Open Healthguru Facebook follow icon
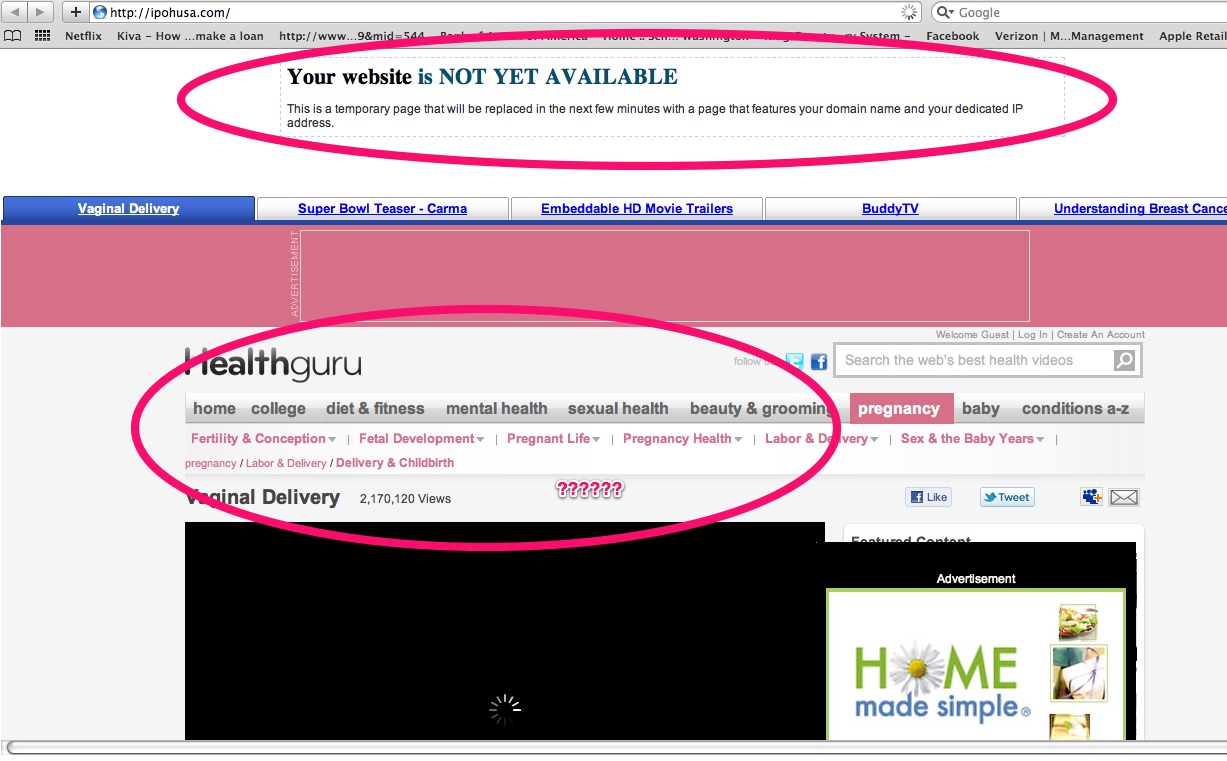Image resolution: width=1227 pixels, height=761 pixels. click(x=818, y=361)
